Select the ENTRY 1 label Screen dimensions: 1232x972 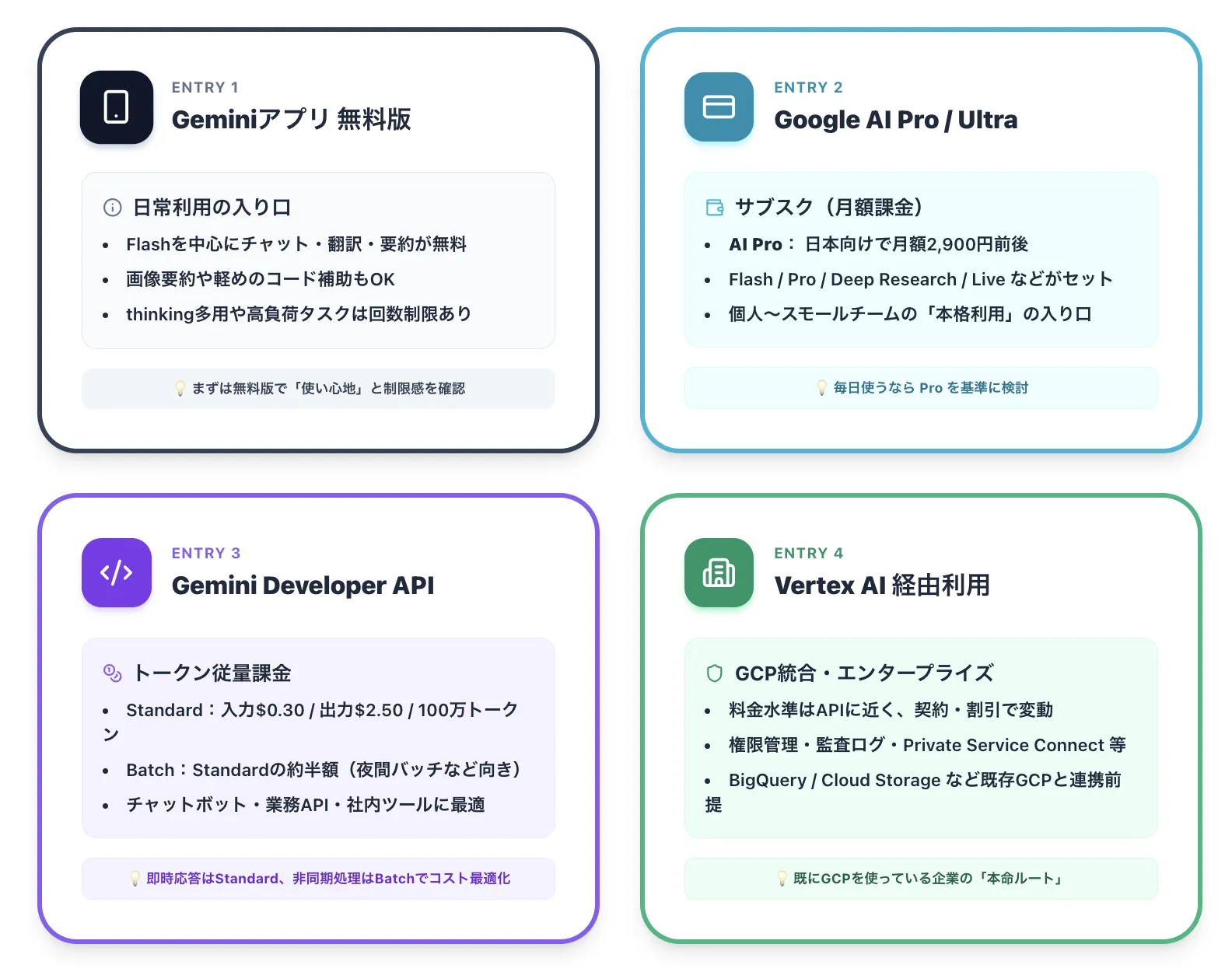pos(205,87)
